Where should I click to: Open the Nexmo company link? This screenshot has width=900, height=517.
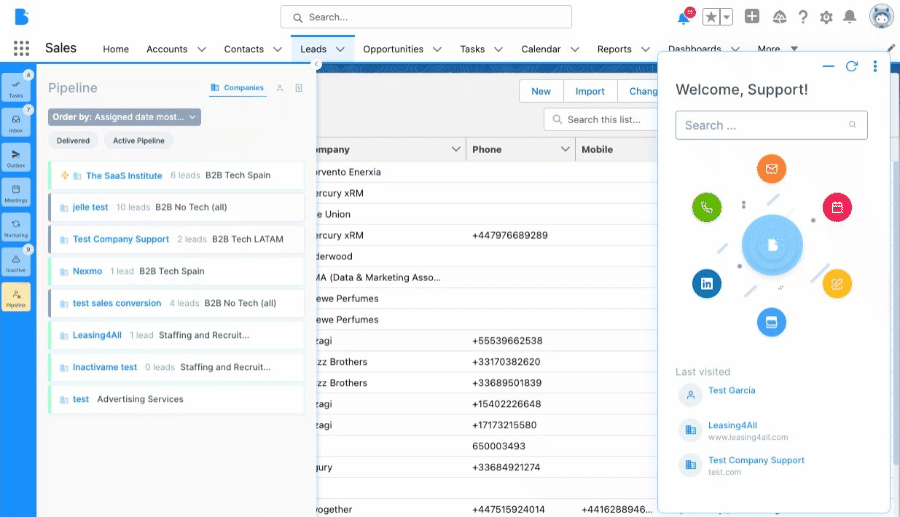pyautogui.click(x=87, y=271)
